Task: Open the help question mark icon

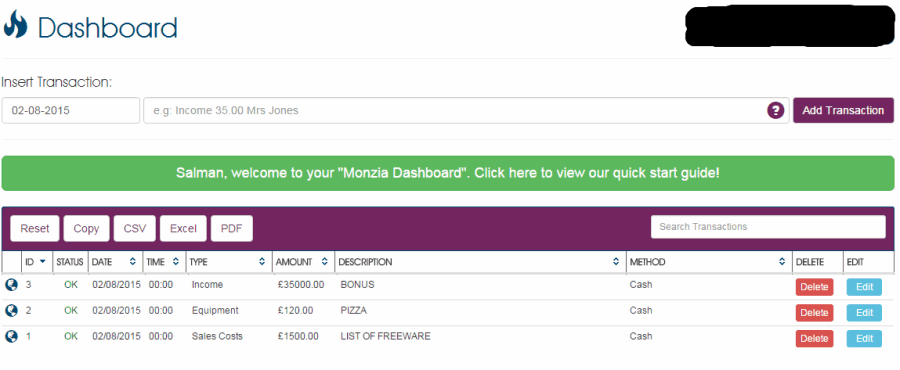Action: [775, 110]
